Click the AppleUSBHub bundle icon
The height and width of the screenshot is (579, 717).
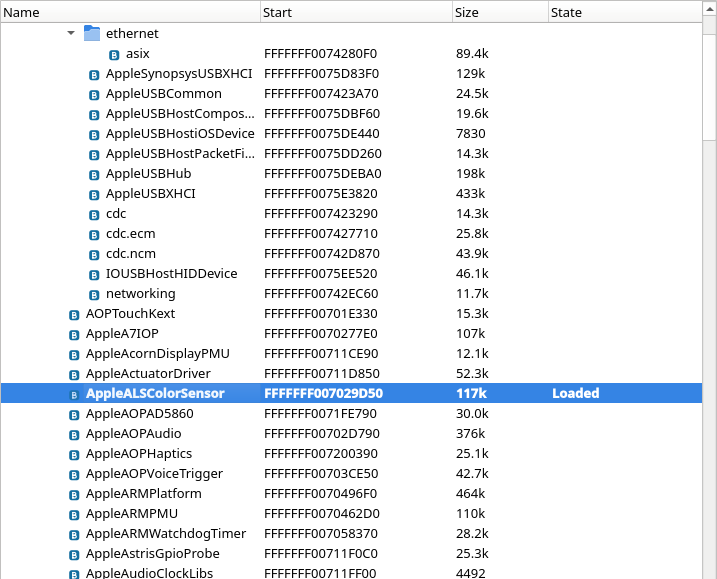(94, 175)
